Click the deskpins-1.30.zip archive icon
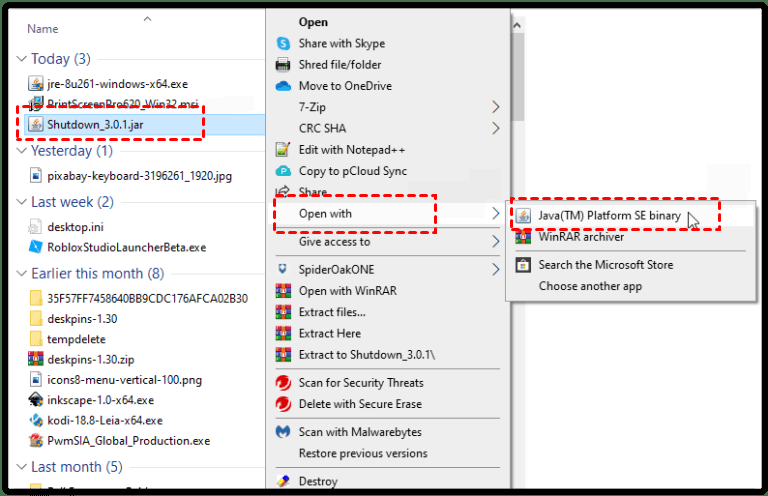Image resolution: width=768 pixels, height=496 pixels. 36,359
